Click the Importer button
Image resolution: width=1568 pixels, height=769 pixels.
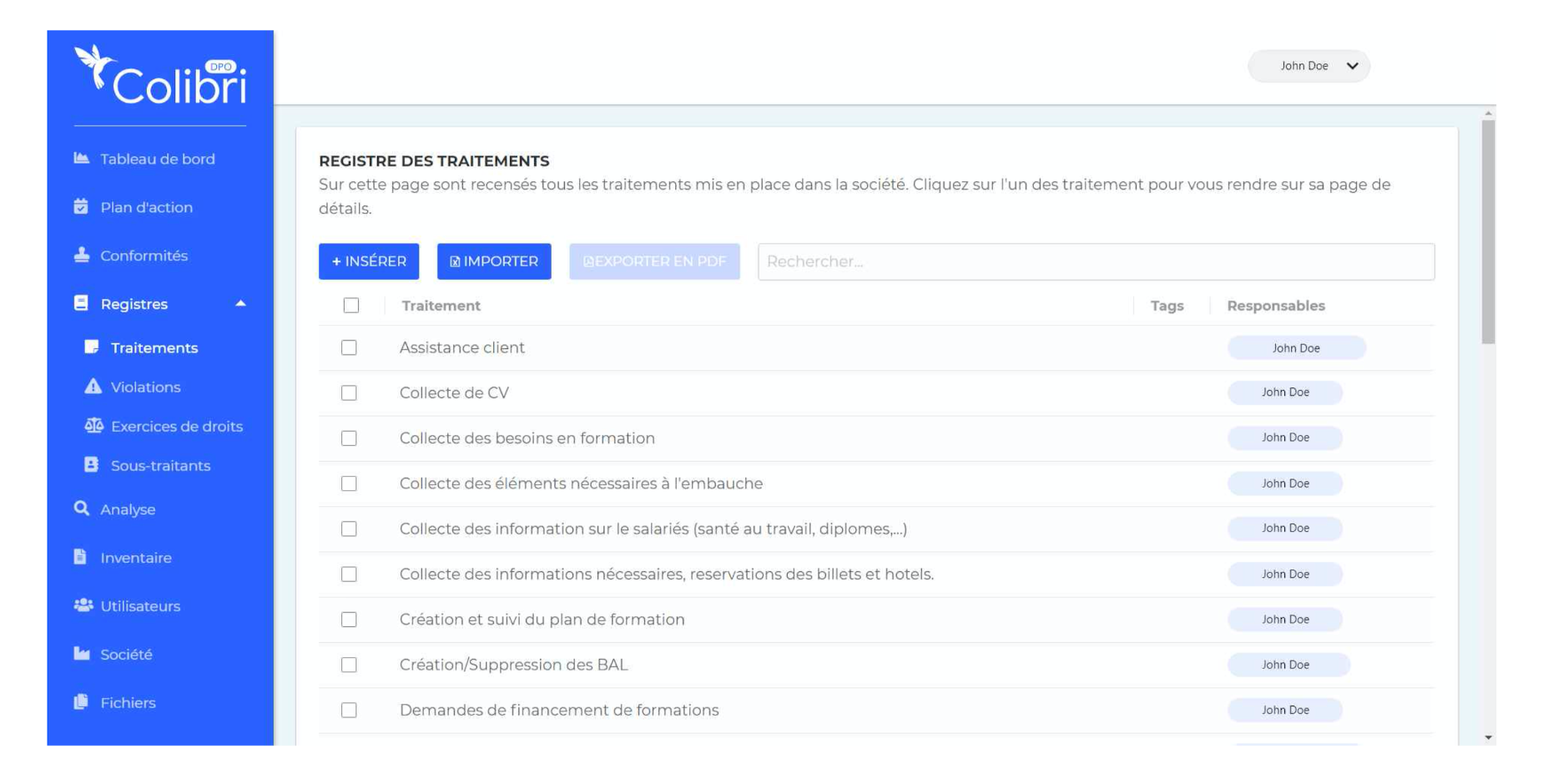(494, 261)
